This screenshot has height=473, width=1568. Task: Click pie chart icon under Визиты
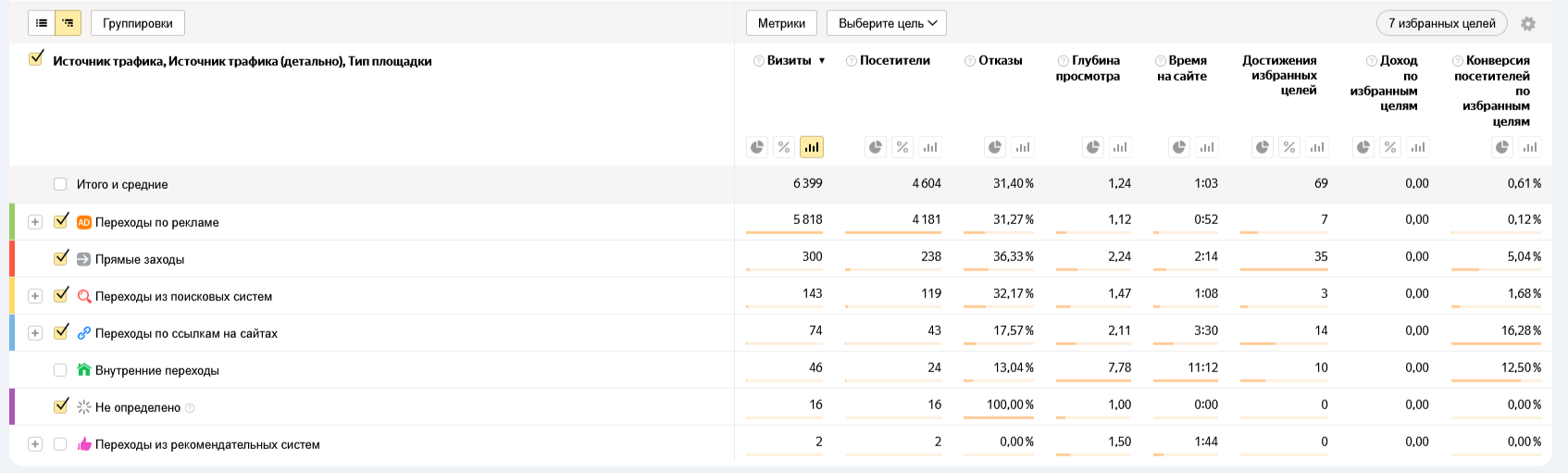(757, 147)
